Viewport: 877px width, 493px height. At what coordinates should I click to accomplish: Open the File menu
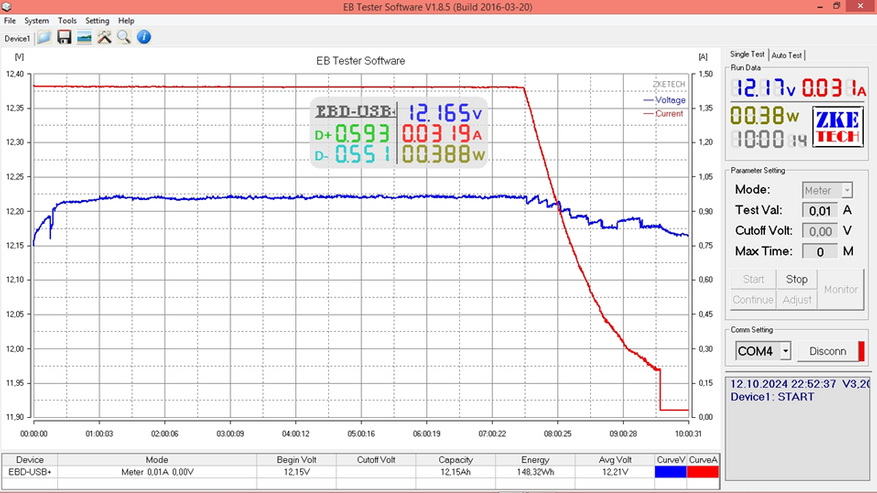point(10,21)
